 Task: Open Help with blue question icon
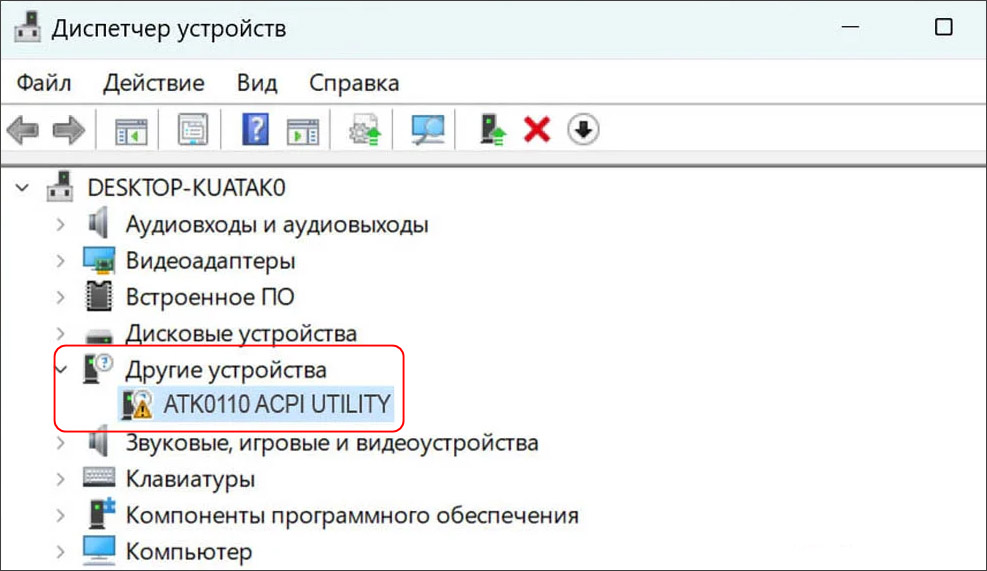pos(256,129)
